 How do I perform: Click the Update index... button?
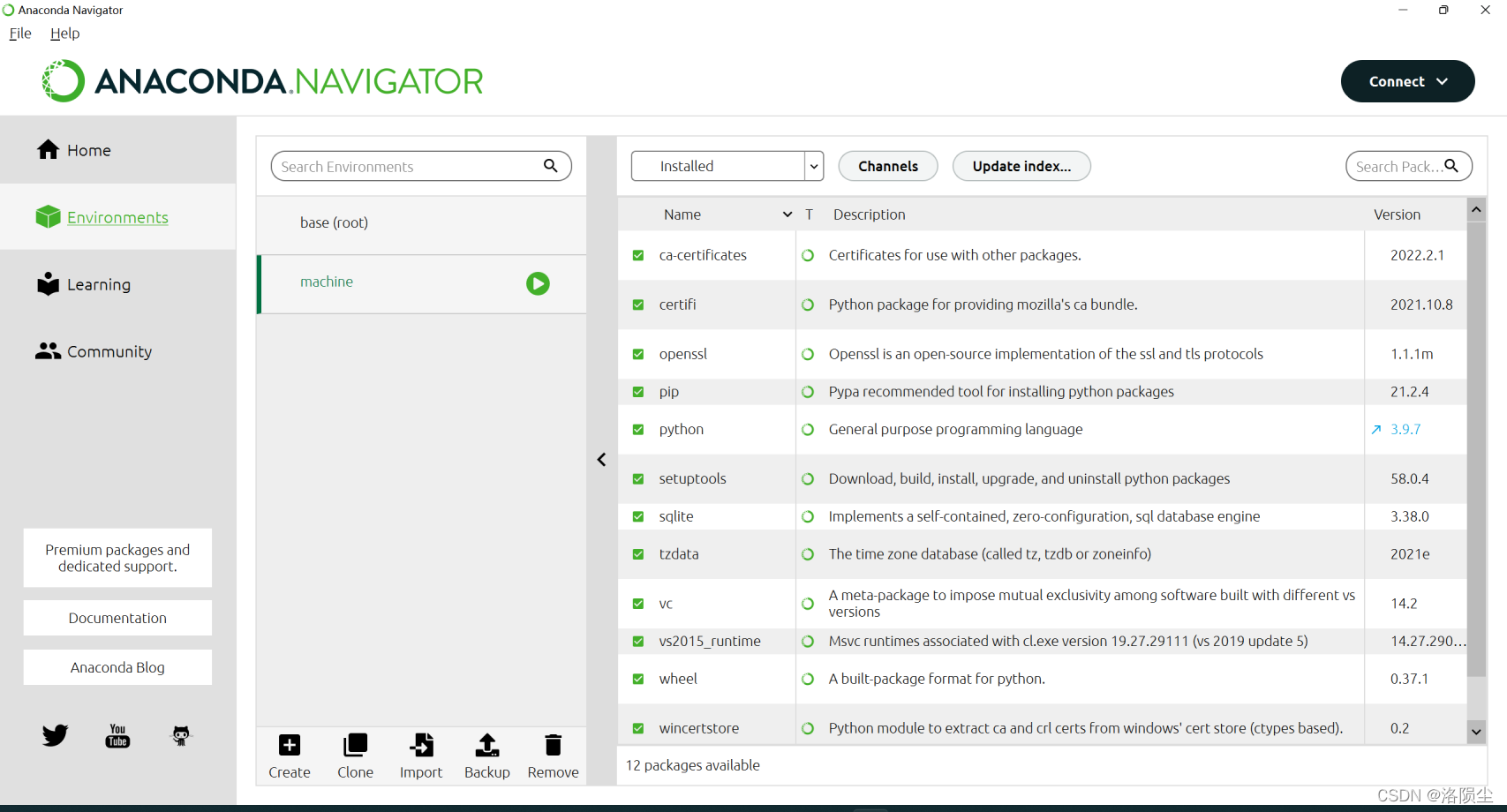(1021, 166)
